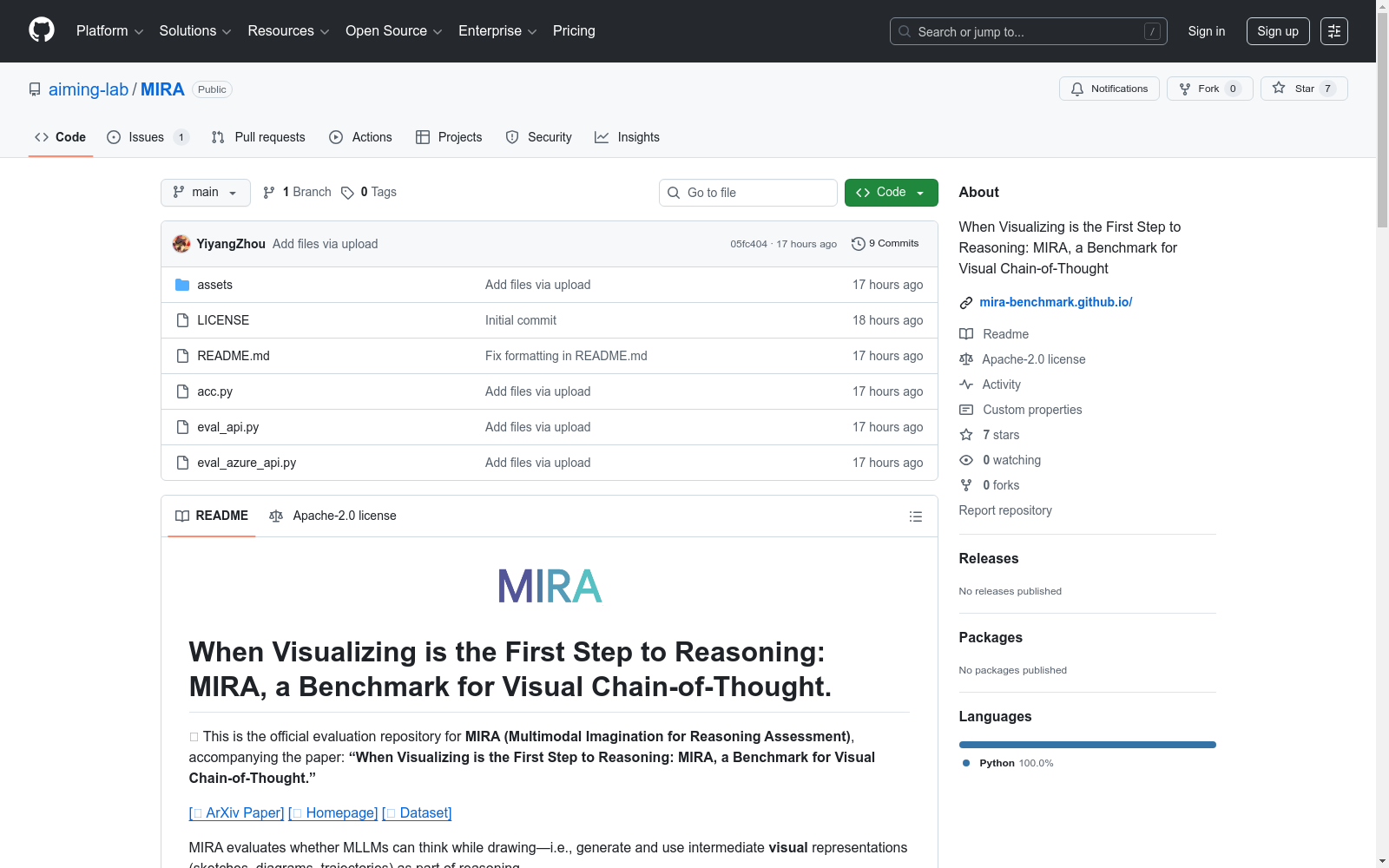
Task: Click the Sign up button
Action: coord(1278,31)
